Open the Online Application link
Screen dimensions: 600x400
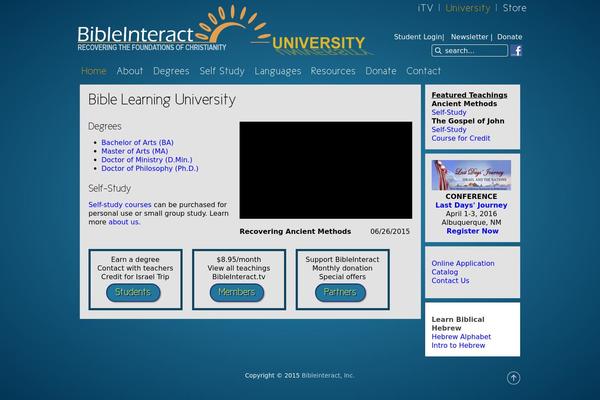463,263
